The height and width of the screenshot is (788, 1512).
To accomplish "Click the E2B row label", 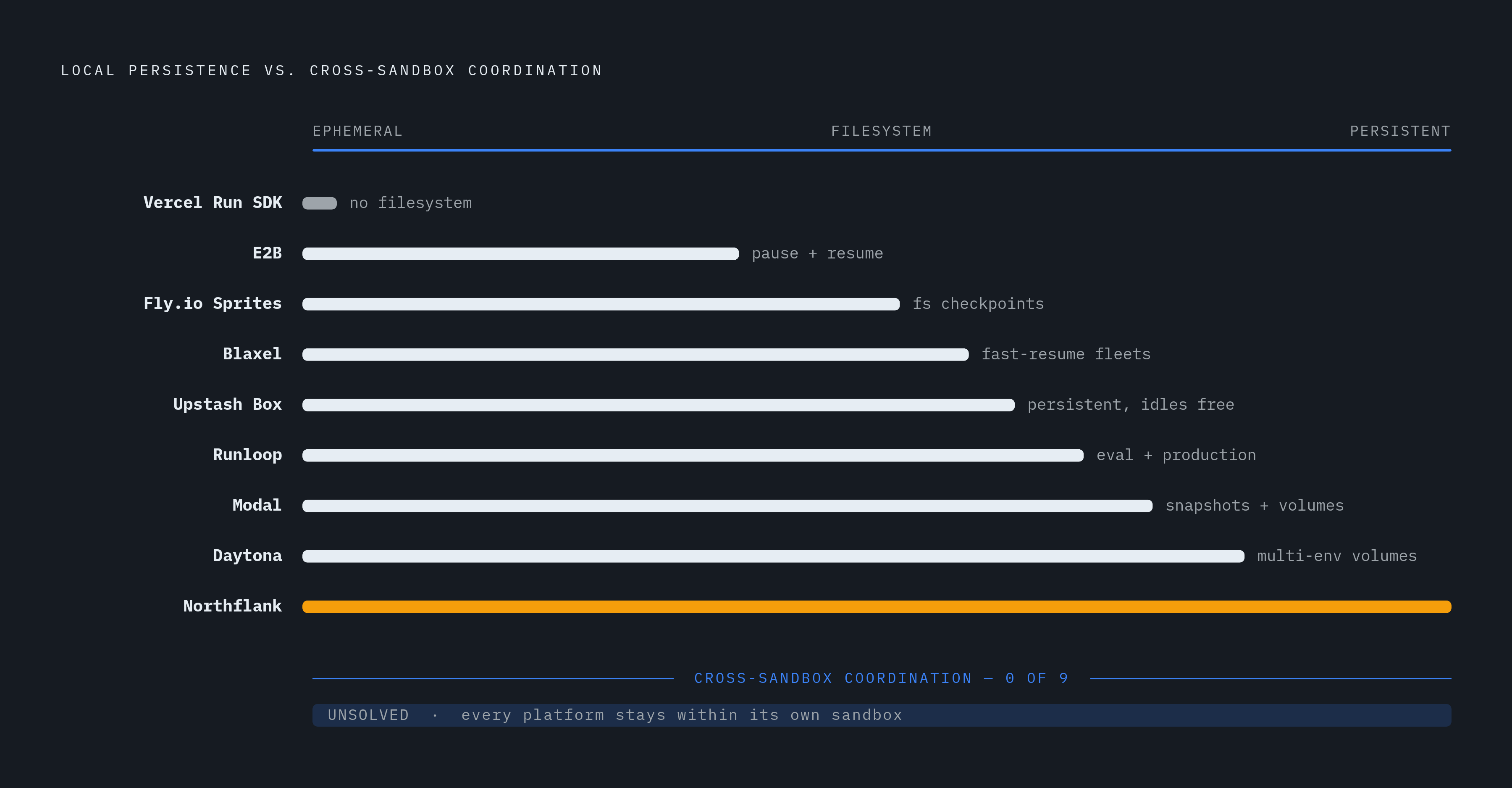I will pos(267,253).
